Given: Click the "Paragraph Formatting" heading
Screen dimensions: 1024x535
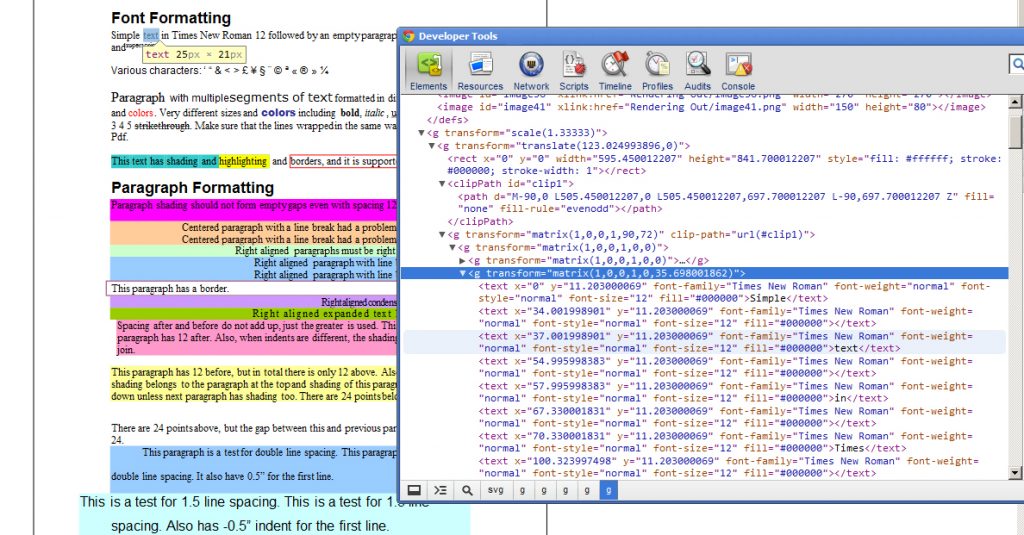Looking at the screenshot, I should [x=193, y=187].
